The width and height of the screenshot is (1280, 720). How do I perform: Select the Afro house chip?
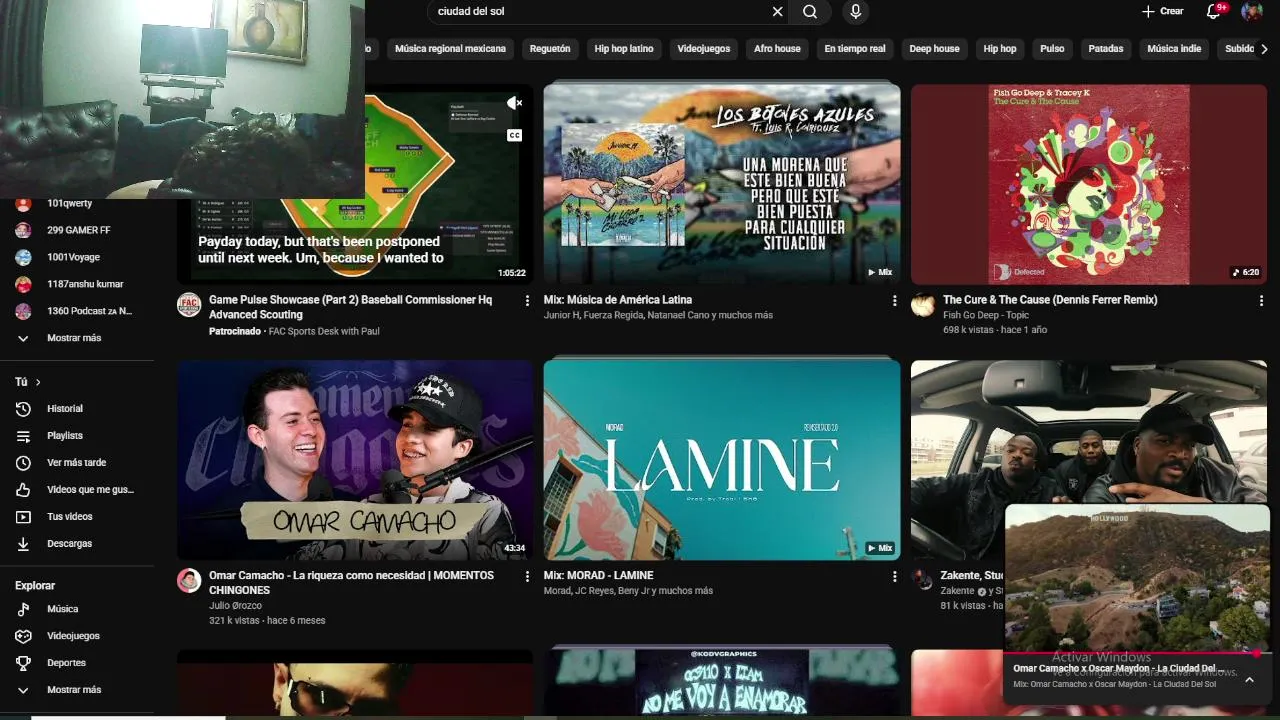(777, 48)
